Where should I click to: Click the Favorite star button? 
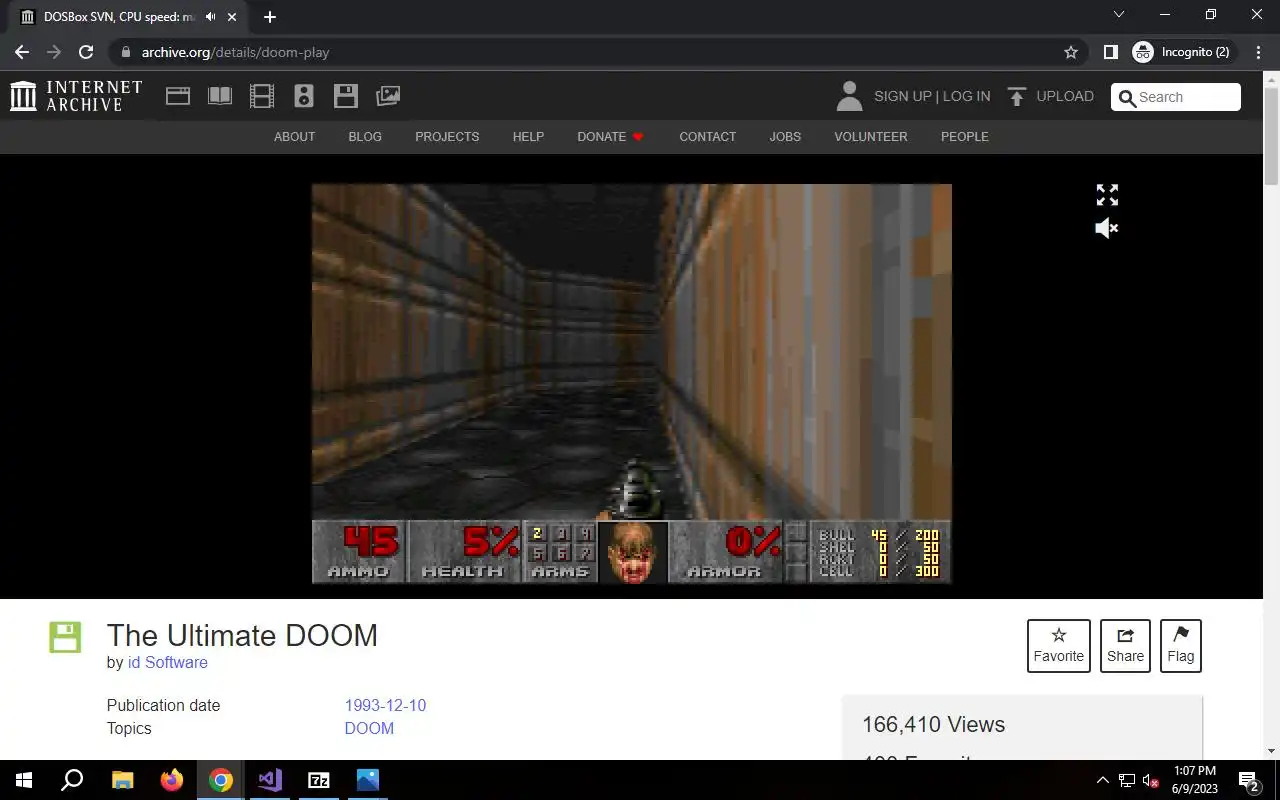(x=1059, y=646)
